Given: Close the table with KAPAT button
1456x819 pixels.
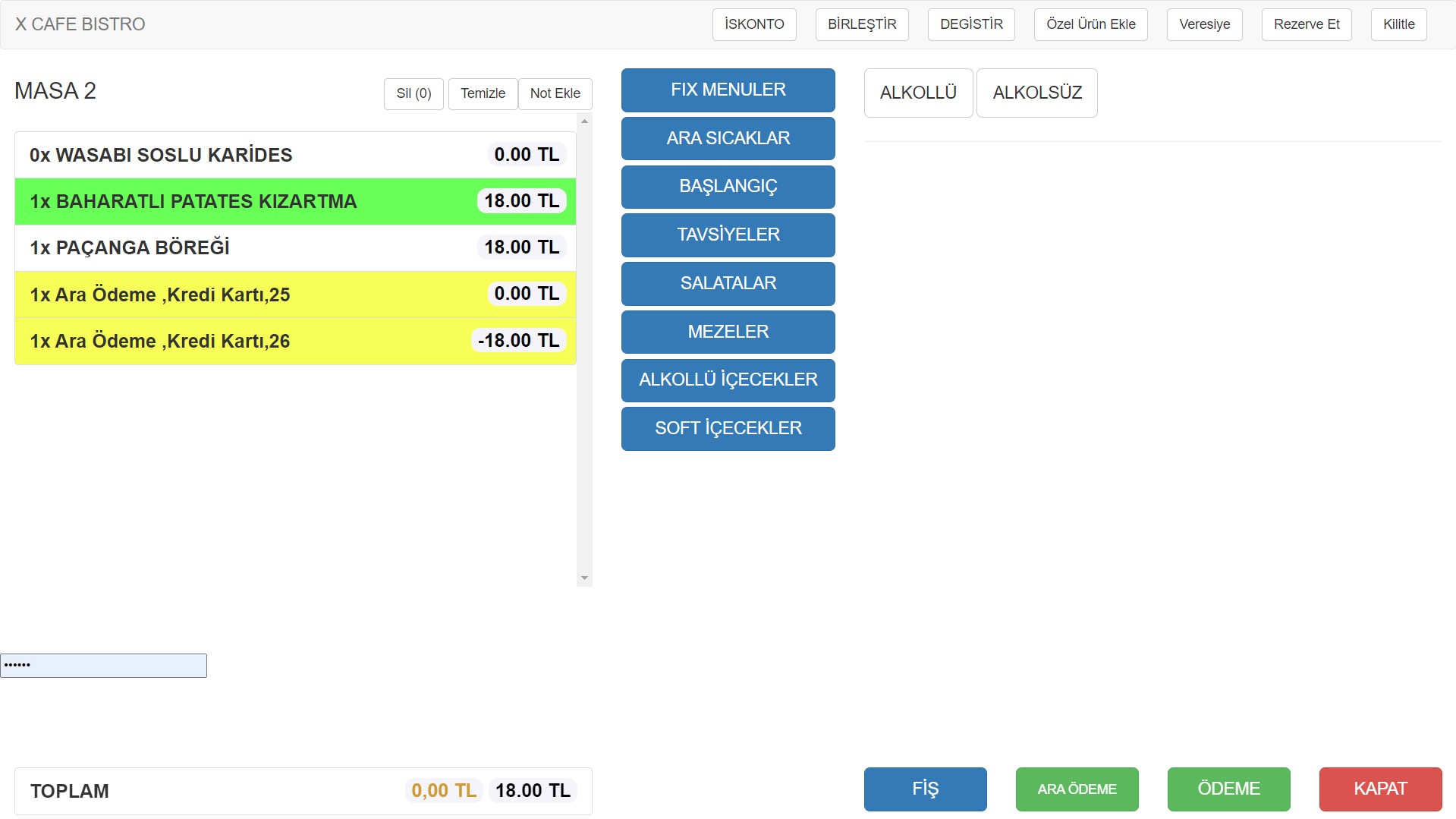Looking at the screenshot, I should [1380, 789].
